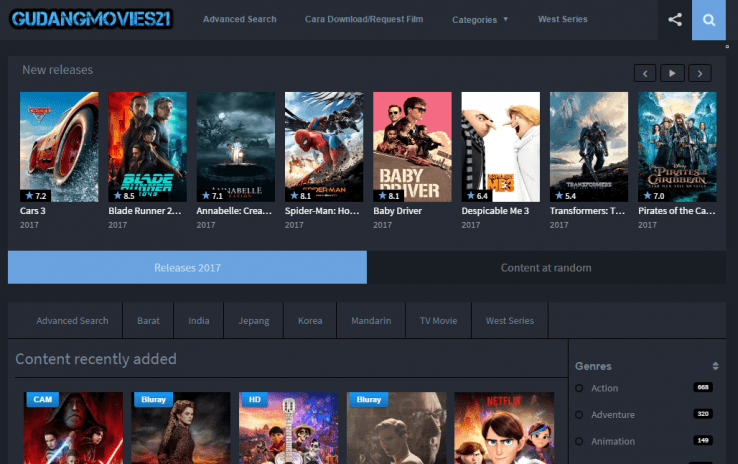This screenshot has height=464, width=738.
Task: Open the Coco HD poster
Action: [289, 428]
